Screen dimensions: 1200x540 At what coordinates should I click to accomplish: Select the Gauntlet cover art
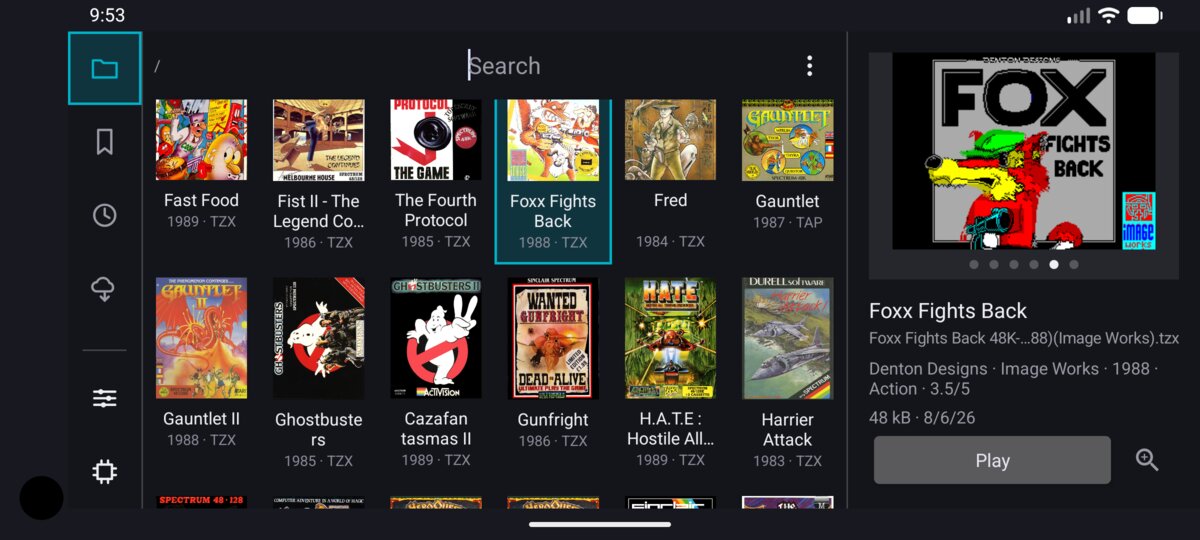click(x=787, y=139)
